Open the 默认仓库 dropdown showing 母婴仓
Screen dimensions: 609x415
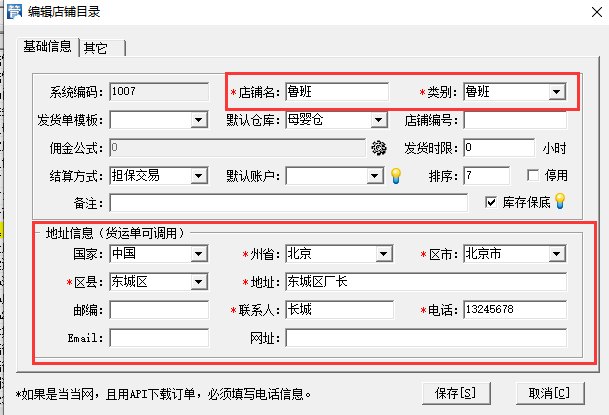click(x=378, y=121)
